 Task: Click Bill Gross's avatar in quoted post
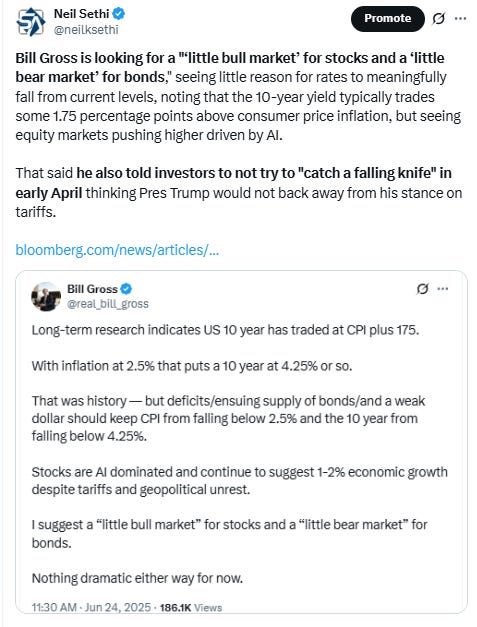click(x=46, y=296)
